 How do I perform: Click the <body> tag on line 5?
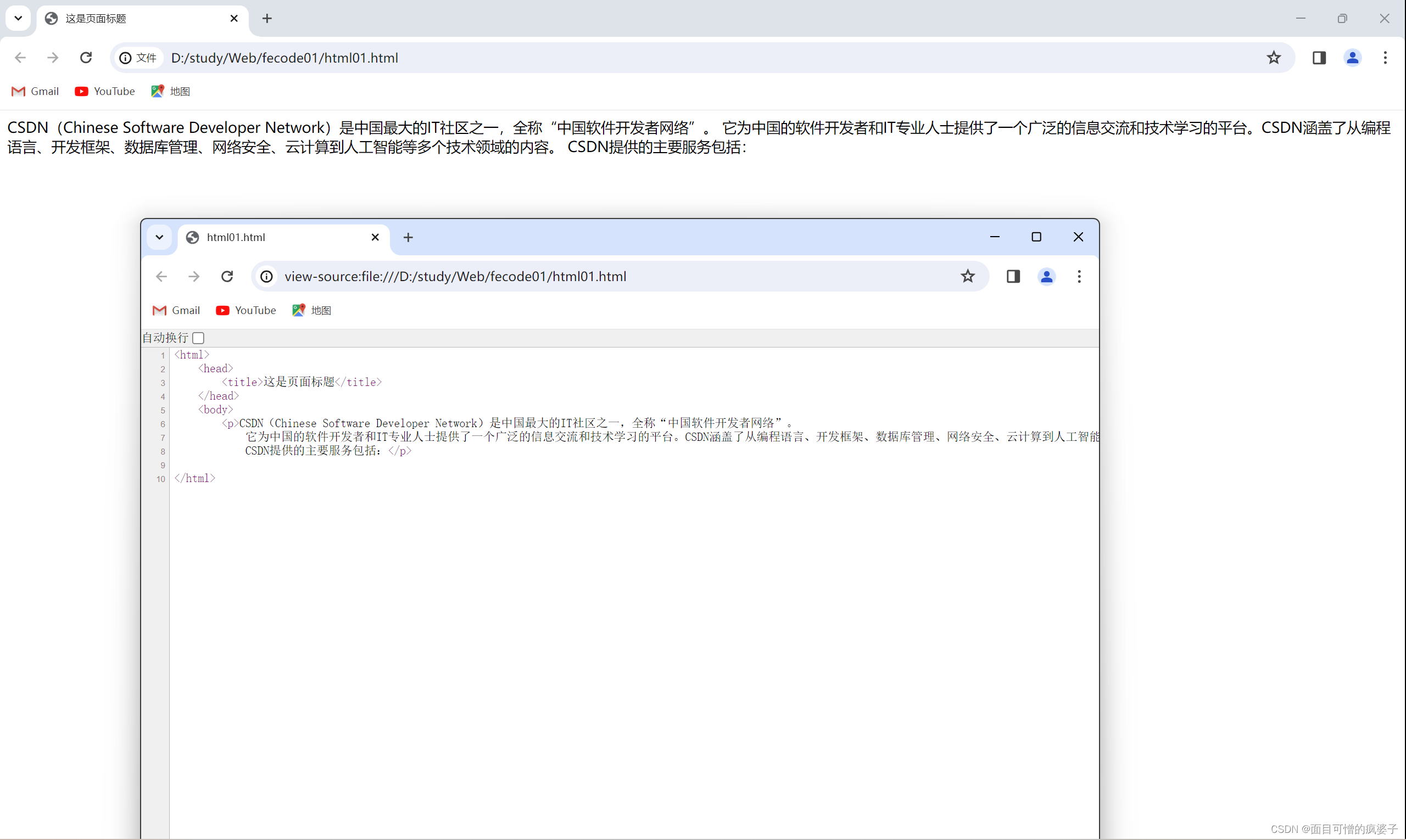pyautogui.click(x=216, y=410)
